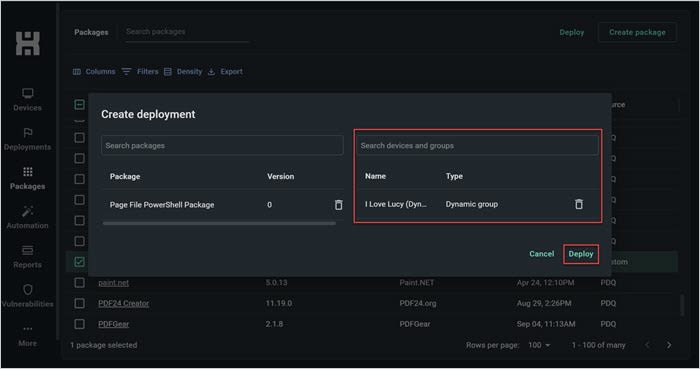This screenshot has height=369, width=700.
Task: Click the 1 package selected status text
Action: click(104, 345)
